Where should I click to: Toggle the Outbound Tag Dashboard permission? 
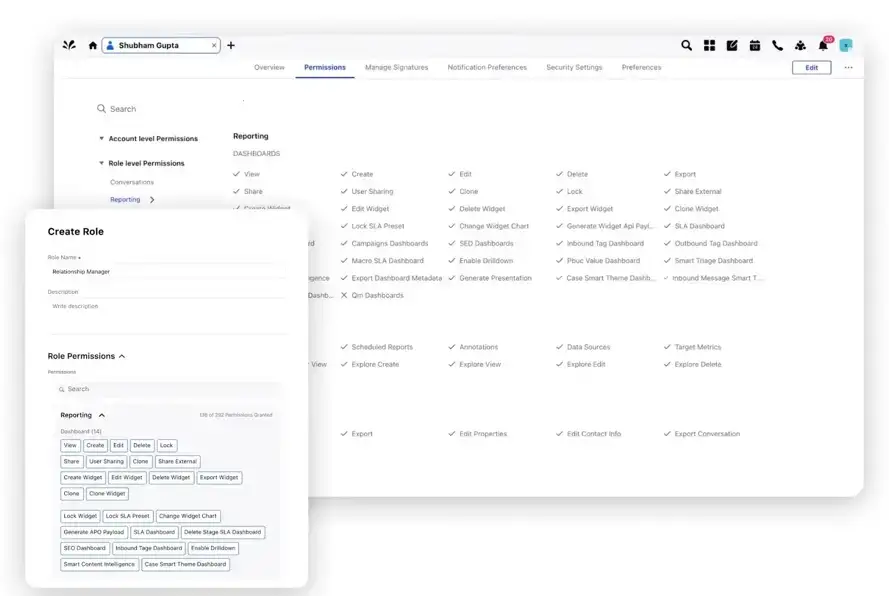(667, 243)
